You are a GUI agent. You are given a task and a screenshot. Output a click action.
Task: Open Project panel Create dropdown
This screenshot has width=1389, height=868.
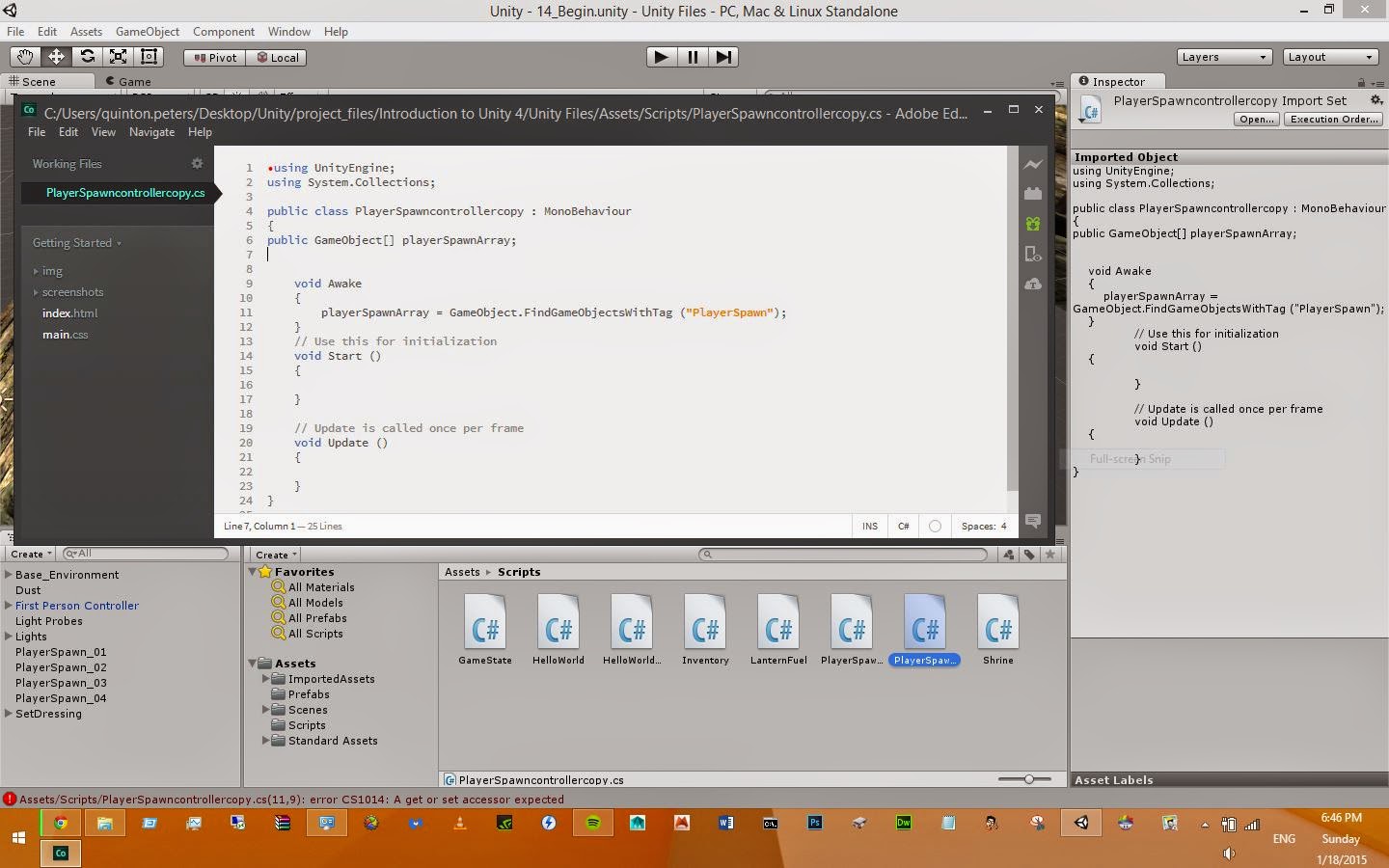click(276, 555)
